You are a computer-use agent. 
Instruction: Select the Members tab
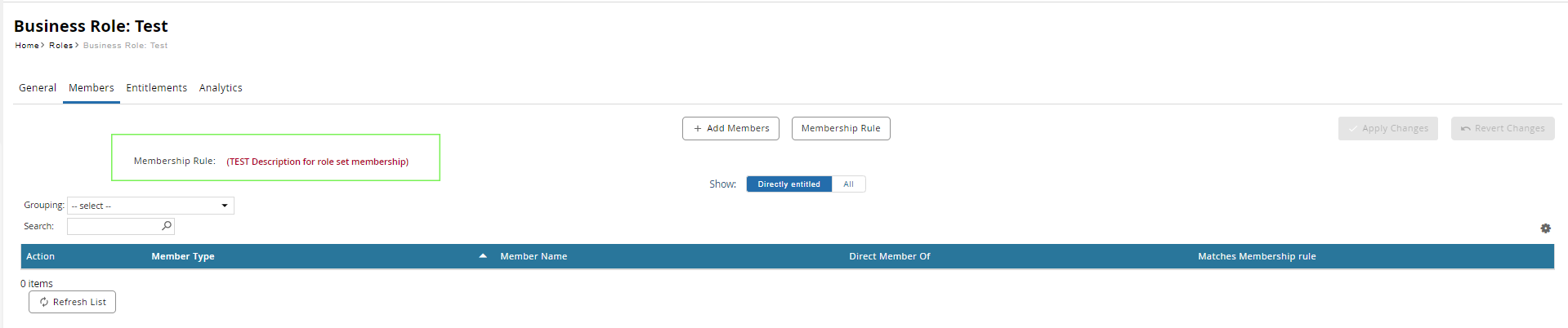click(92, 88)
